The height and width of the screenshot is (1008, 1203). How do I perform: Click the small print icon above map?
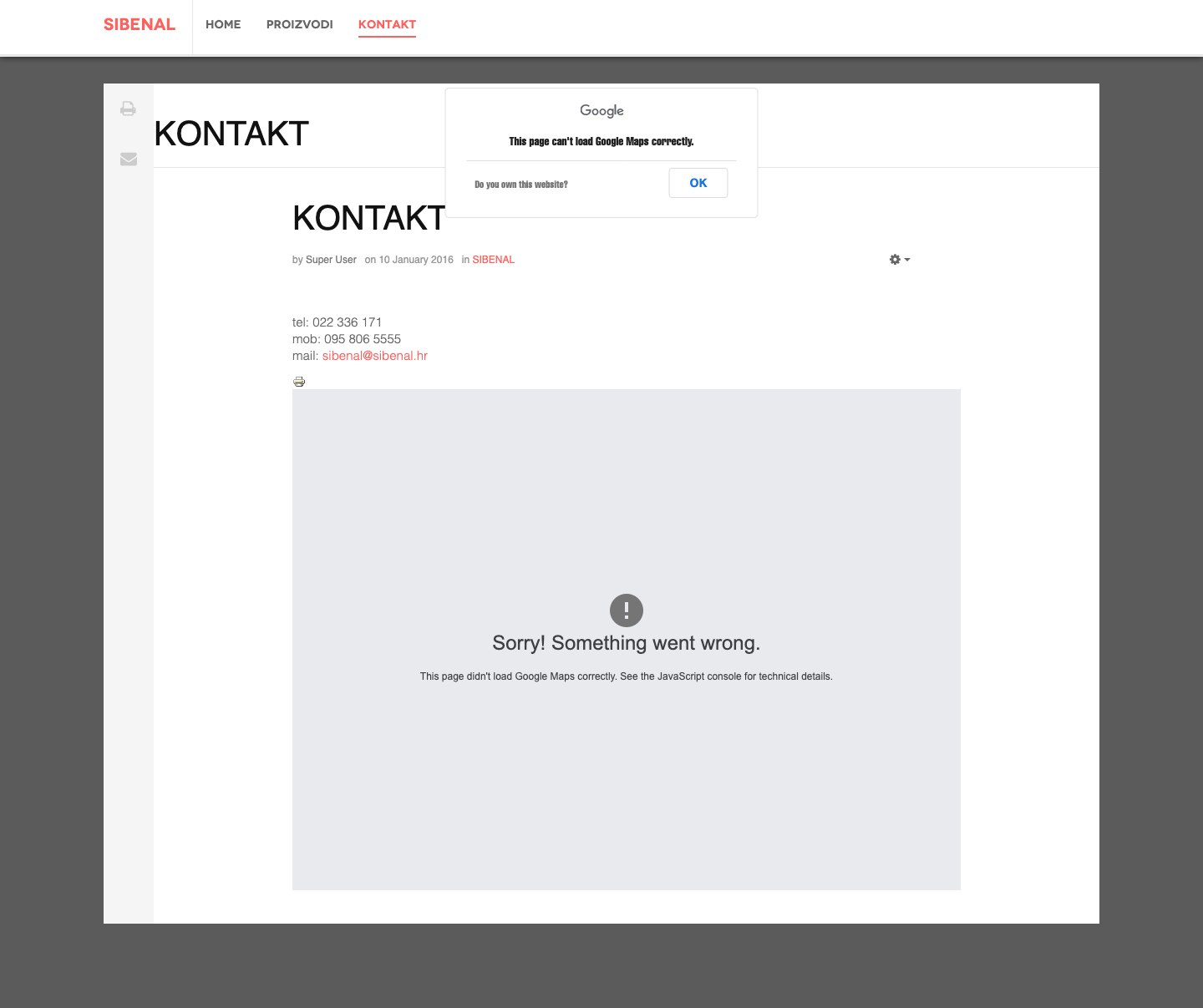[299, 382]
